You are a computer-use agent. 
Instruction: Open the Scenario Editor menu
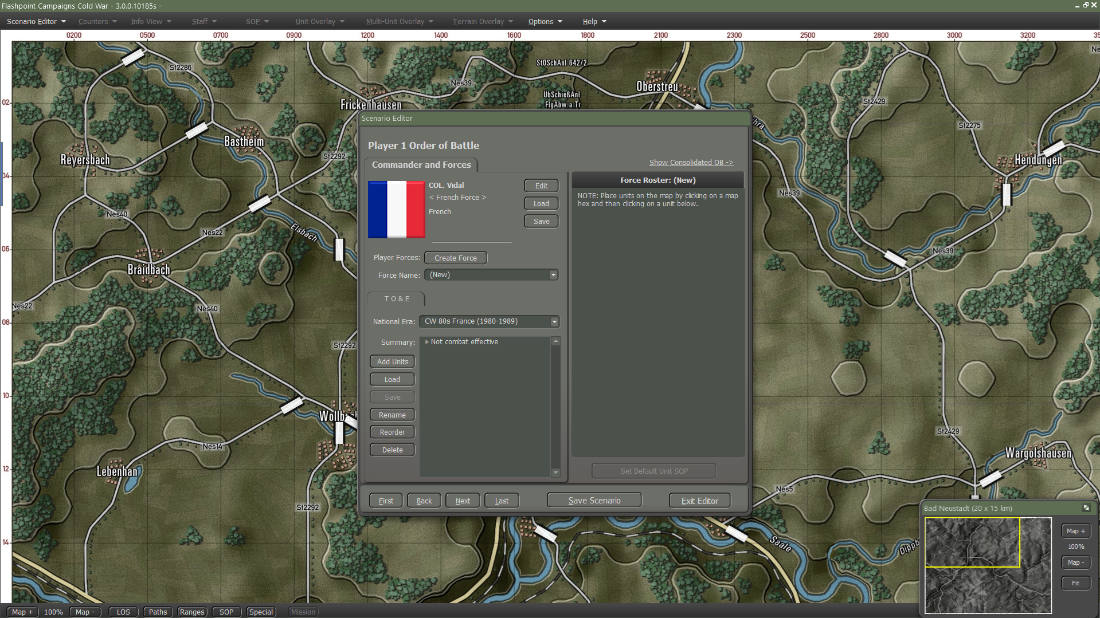36,21
